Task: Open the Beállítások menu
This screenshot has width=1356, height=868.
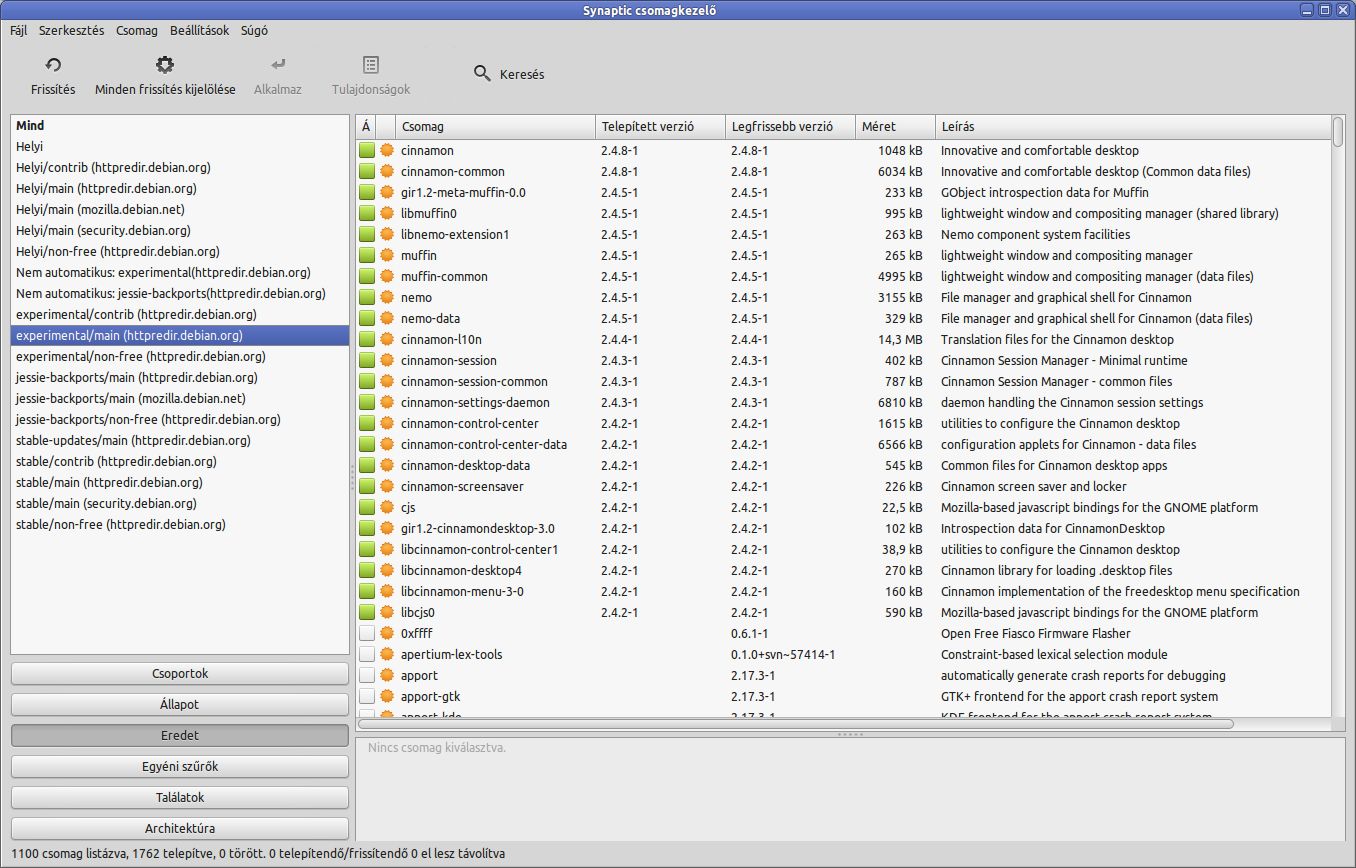Action: click(201, 30)
